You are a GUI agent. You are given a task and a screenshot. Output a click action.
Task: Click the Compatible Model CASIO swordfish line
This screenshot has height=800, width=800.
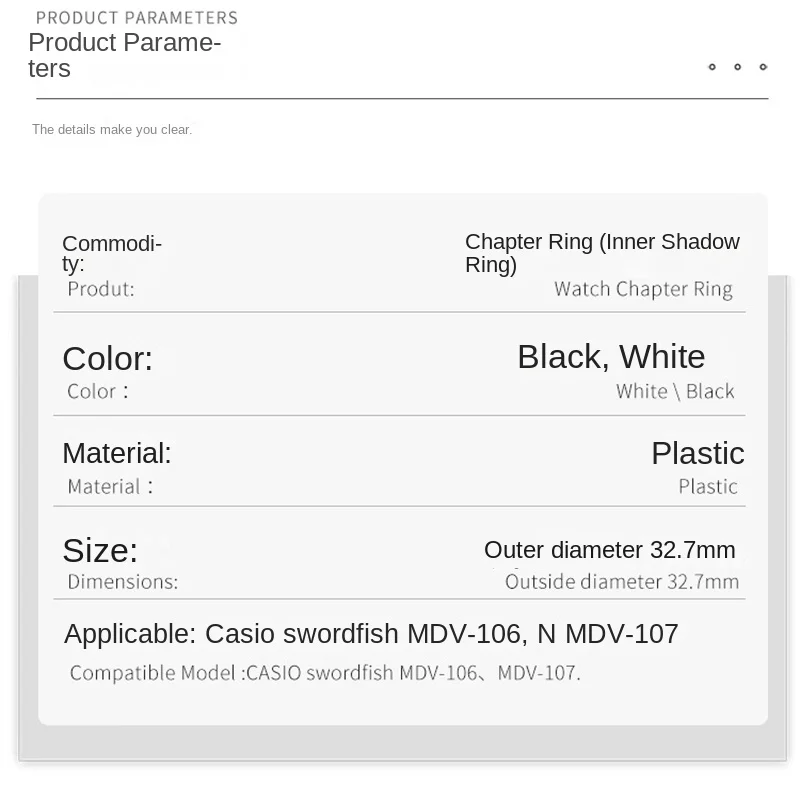click(x=325, y=673)
